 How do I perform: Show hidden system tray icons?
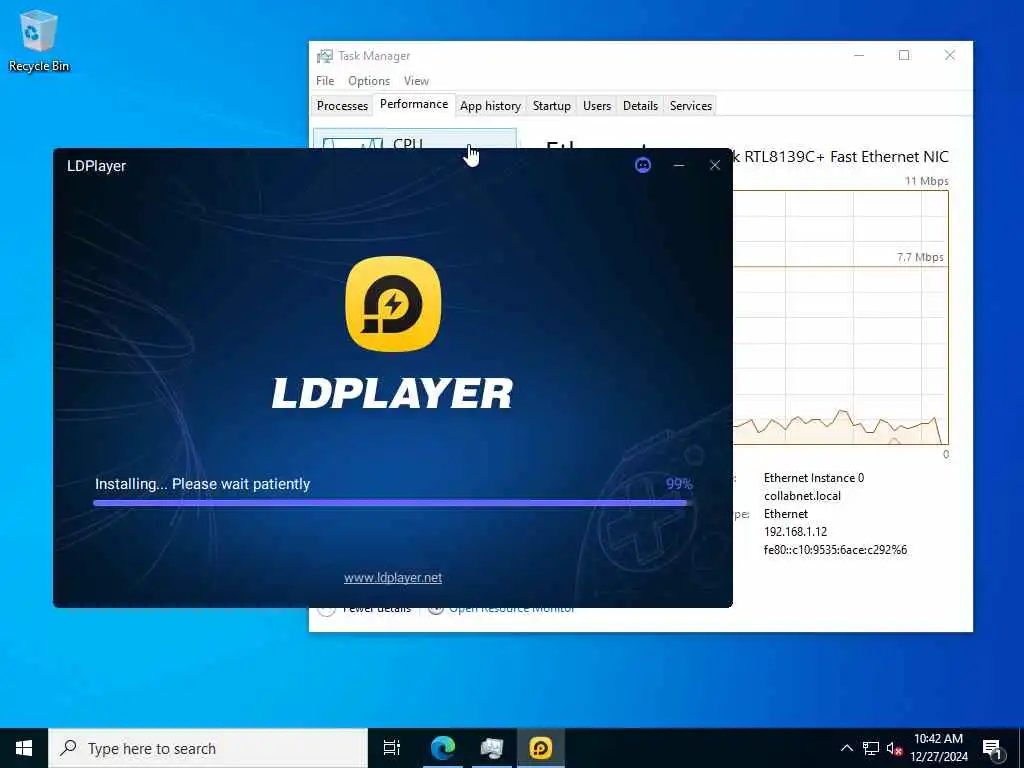(846, 748)
